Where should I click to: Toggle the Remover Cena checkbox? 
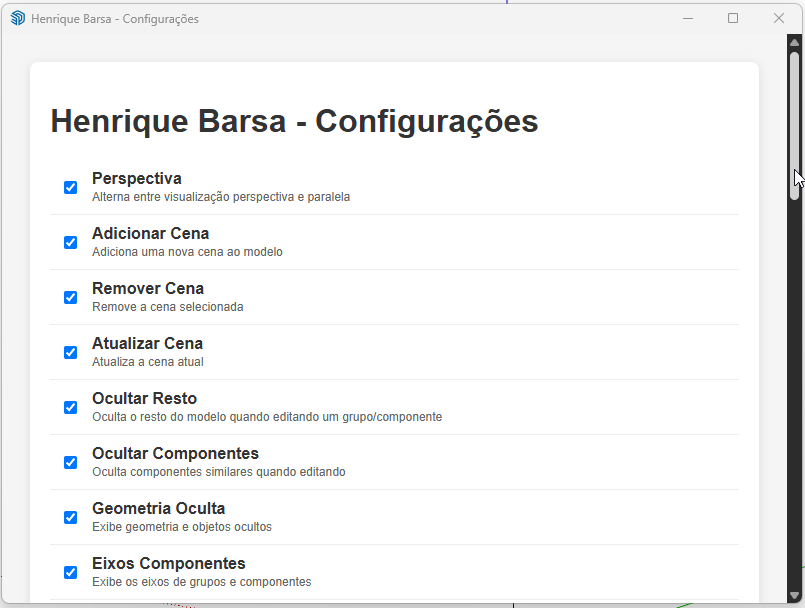tap(71, 297)
